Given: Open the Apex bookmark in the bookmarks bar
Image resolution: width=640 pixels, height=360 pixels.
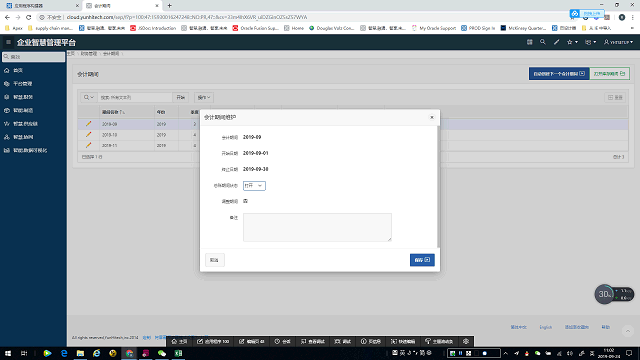Looking at the screenshot, I should tap(13, 28).
